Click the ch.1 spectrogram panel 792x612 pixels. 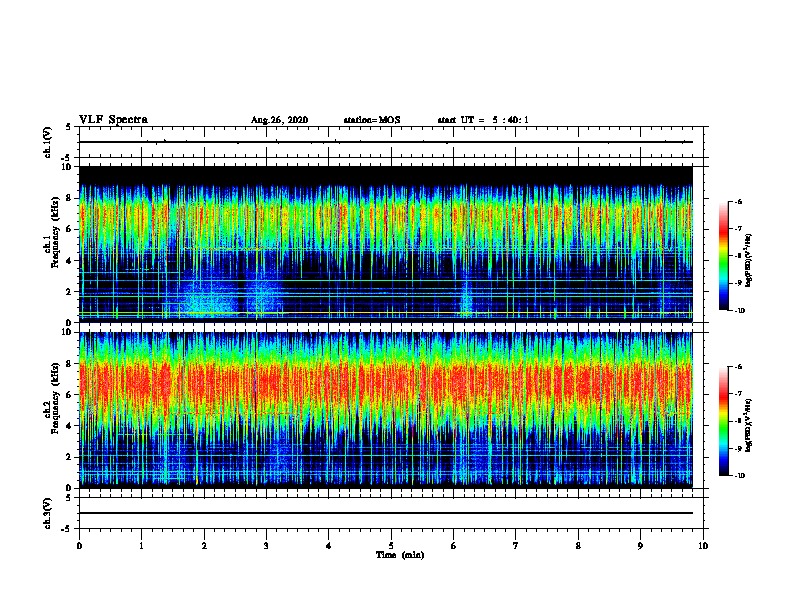click(386, 244)
